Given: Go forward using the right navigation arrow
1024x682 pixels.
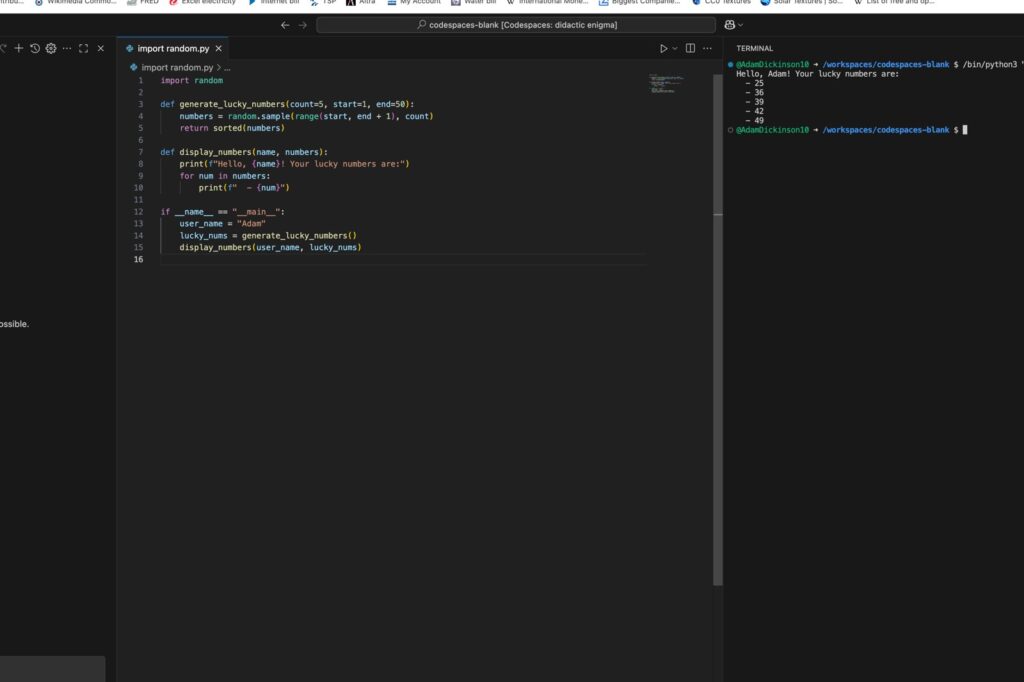Looking at the screenshot, I should [302, 25].
